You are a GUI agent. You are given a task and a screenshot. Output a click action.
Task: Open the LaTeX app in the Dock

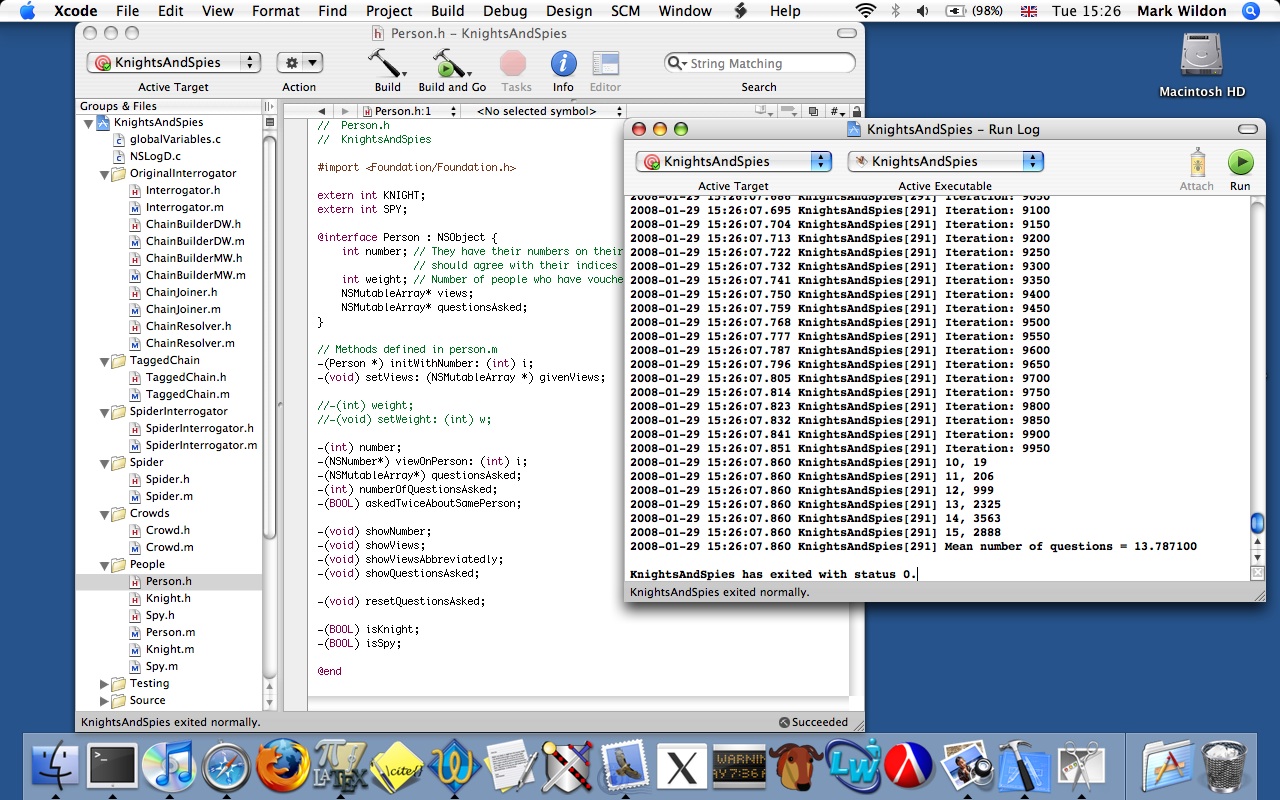(x=340, y=766)
